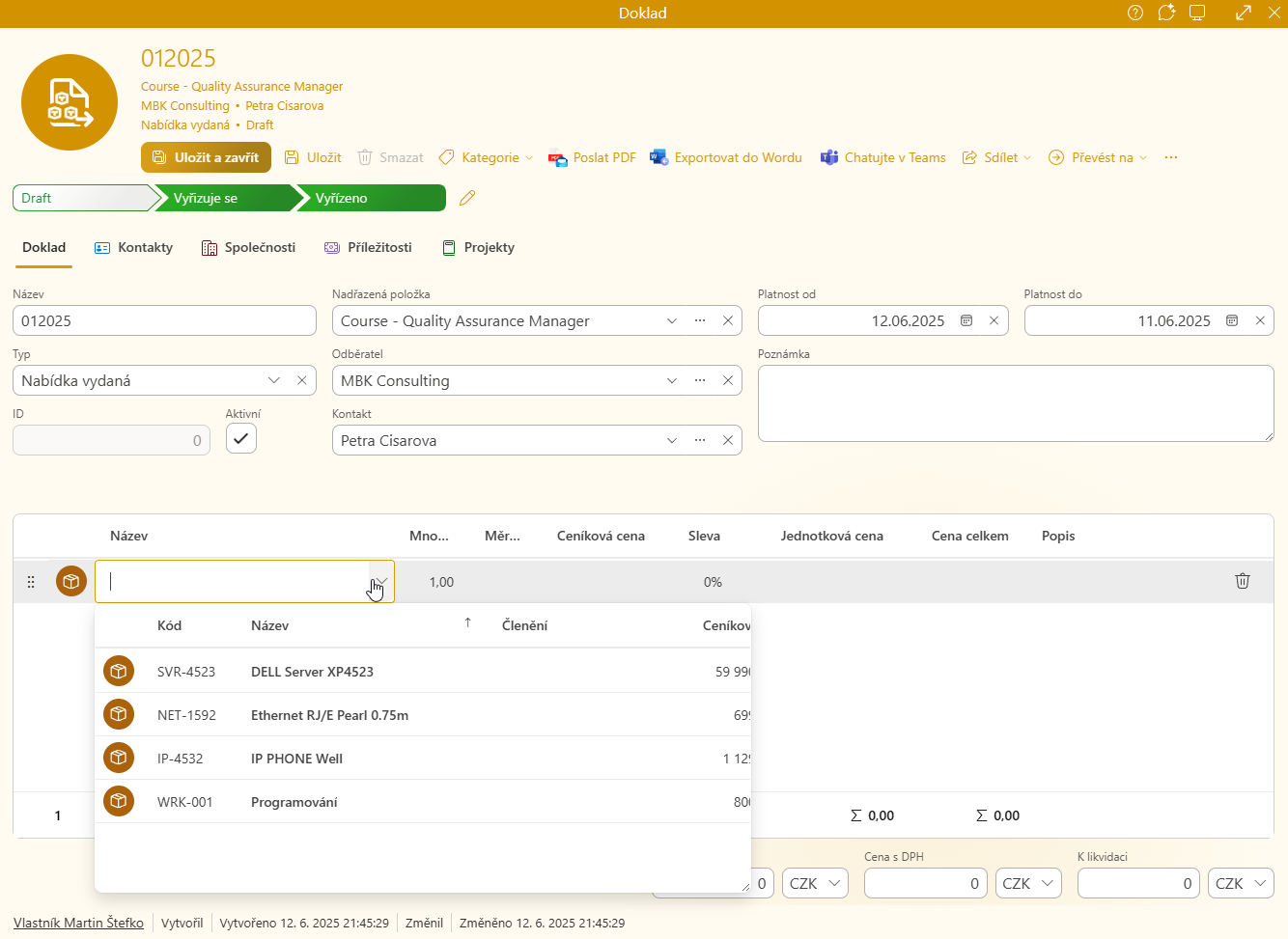Image resolution: width=1288 pixels, height=939 pixels.
Task: Sort dropdown list by Název column
Action: click(269, 625)
